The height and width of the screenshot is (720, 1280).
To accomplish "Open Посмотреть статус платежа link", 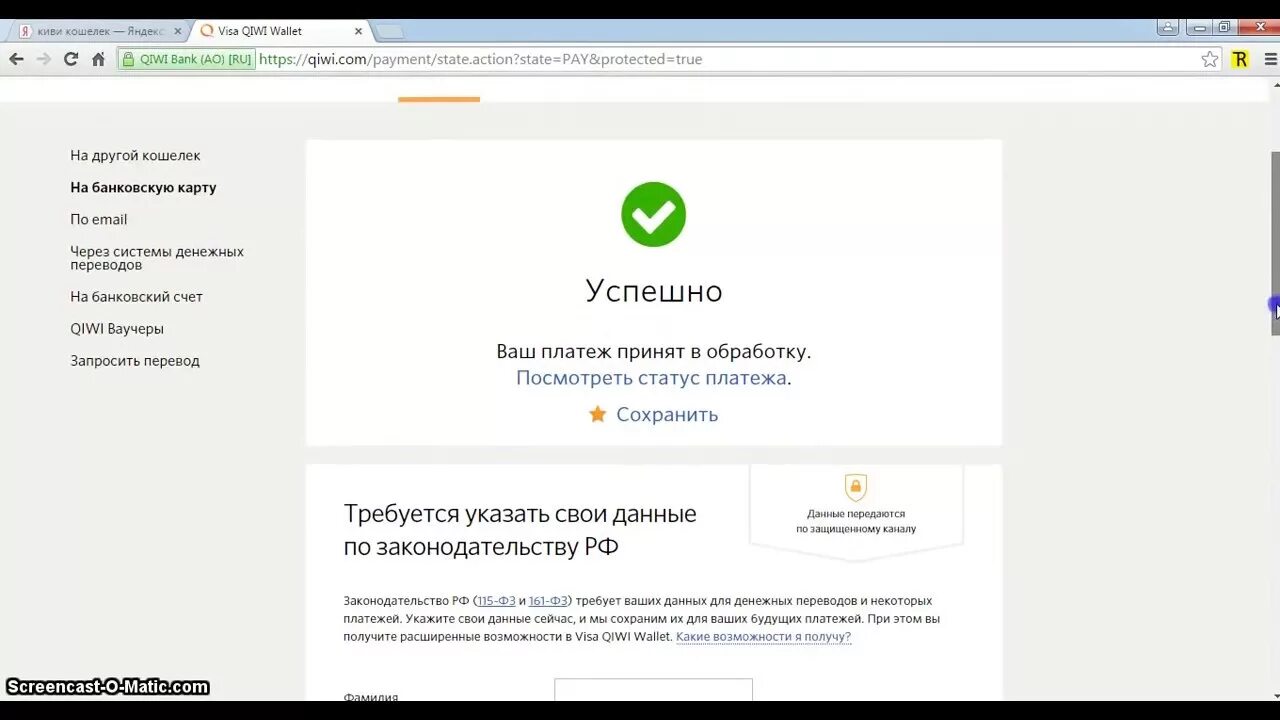I will pyautogui.click(x=651, y=378).
